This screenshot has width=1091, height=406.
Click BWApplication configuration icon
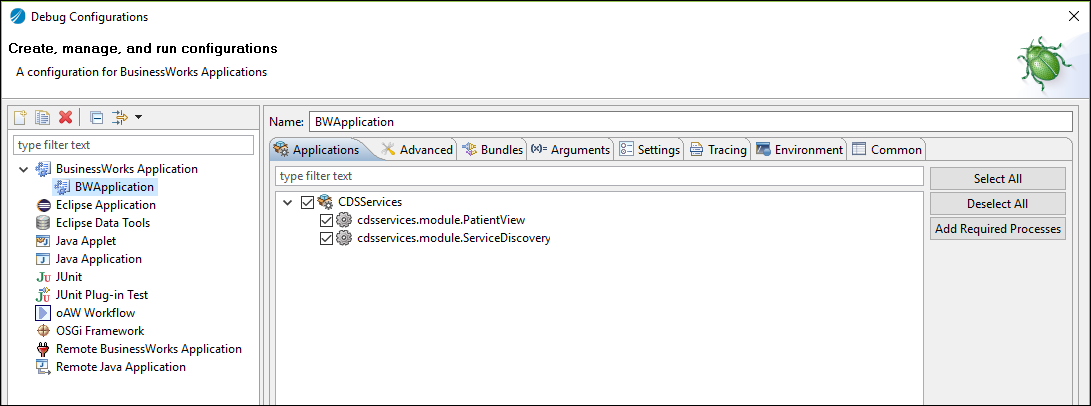62,187
